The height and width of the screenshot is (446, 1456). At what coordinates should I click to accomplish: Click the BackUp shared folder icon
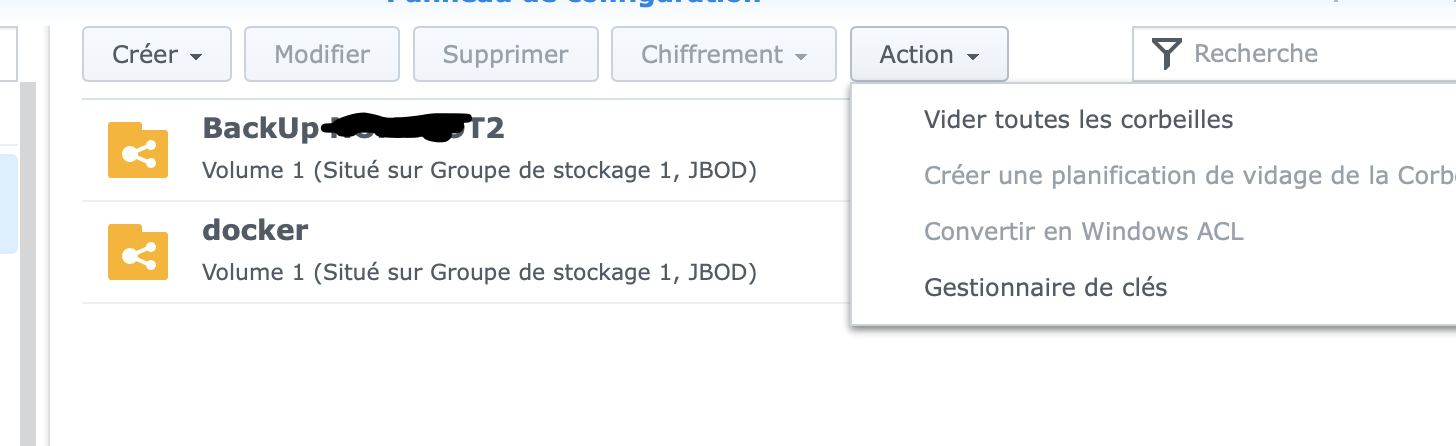[x=138, y=151]
